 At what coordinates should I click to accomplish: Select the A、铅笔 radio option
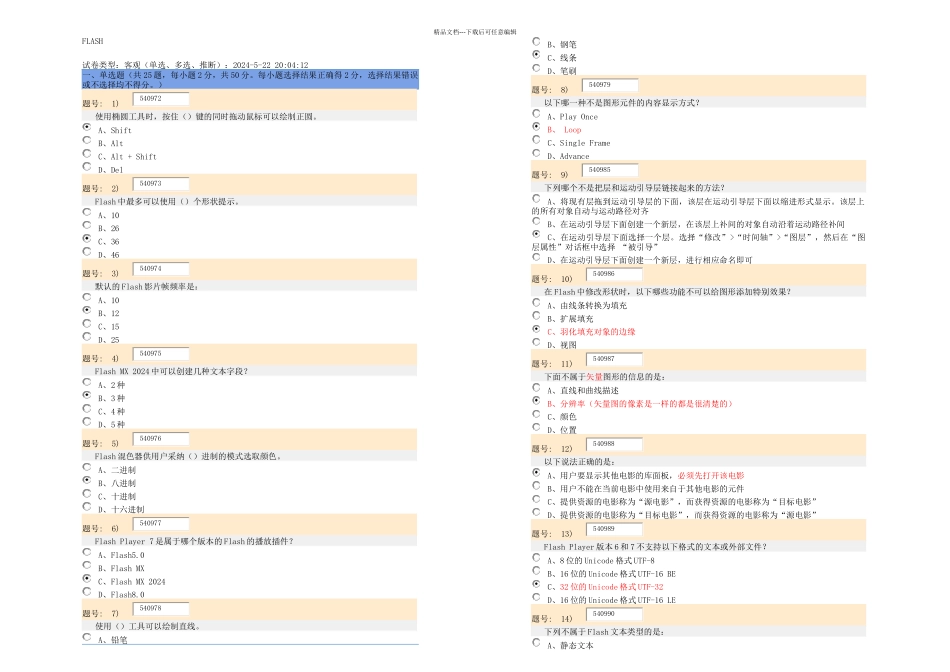click(87, 636)
